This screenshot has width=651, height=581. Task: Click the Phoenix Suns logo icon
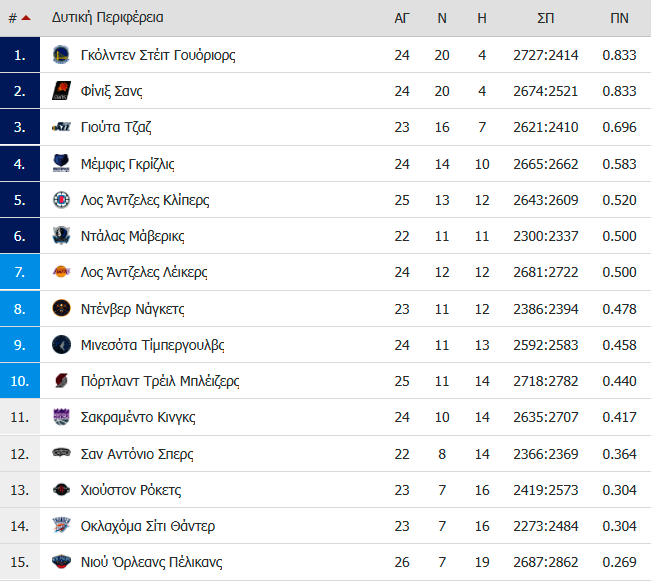point(61,91)
